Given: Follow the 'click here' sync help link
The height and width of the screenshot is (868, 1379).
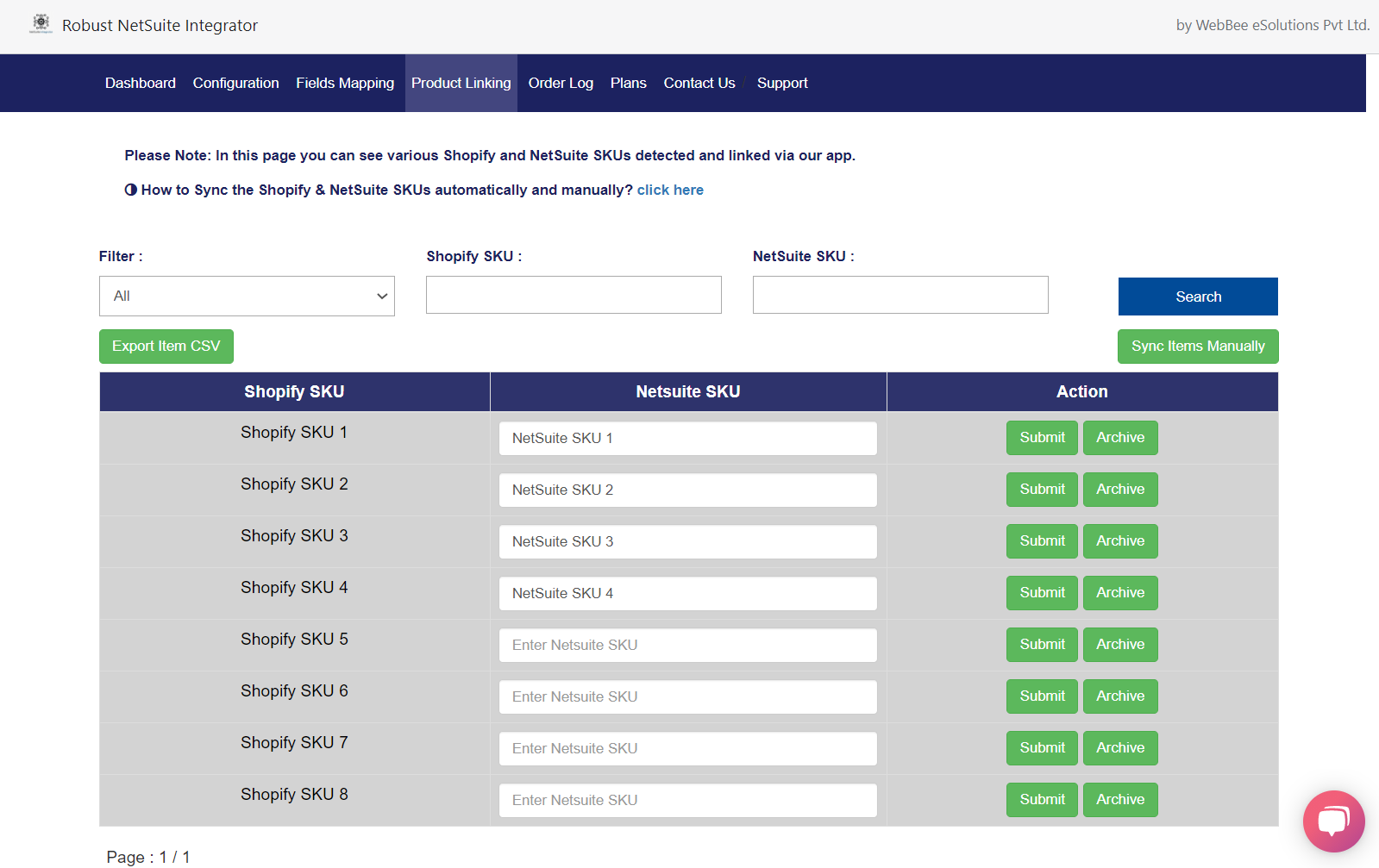Looking at the screenshot, I should coord(670,190).
